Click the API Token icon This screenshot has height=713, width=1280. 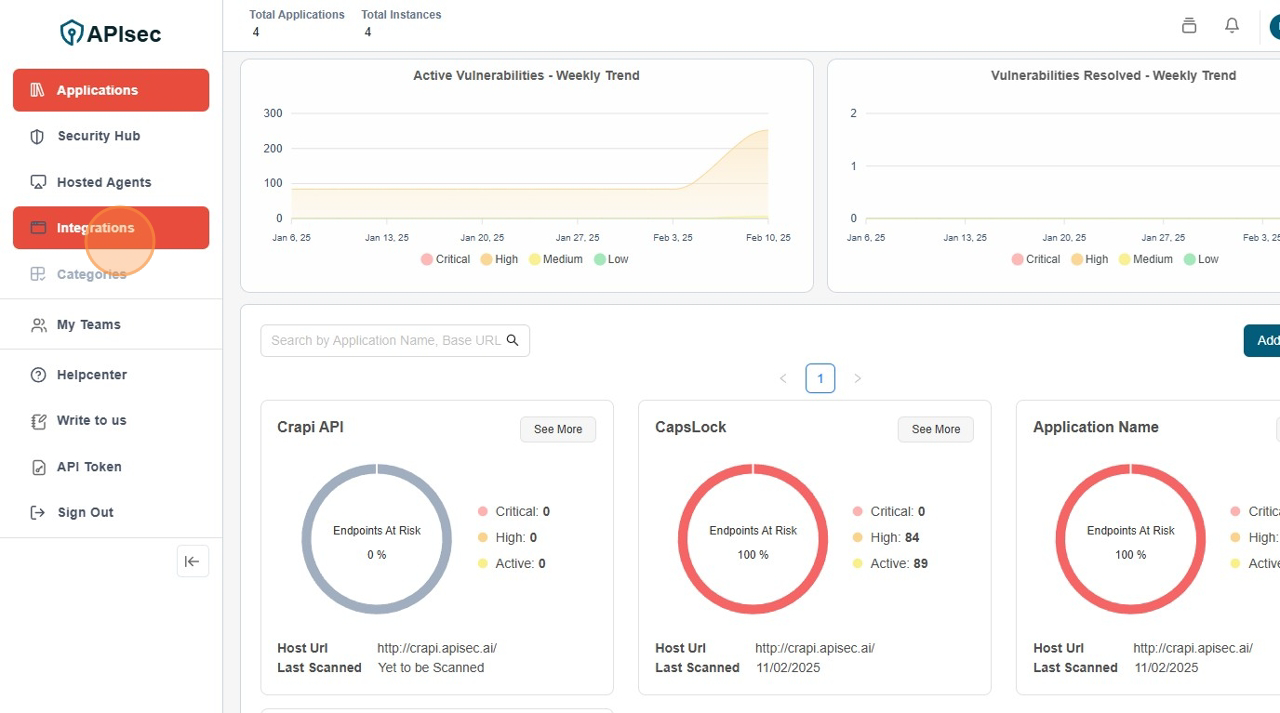(x=38, y=467)
